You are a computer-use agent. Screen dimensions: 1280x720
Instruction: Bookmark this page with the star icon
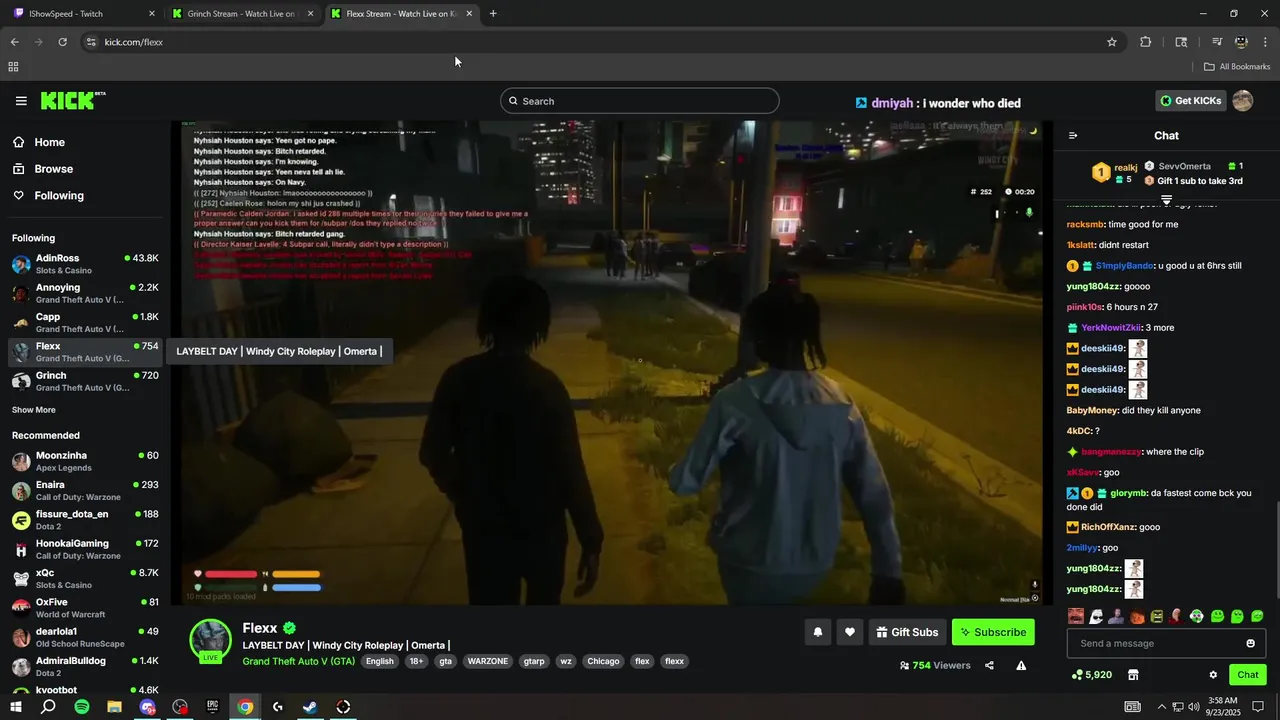tap(1111, 42)
